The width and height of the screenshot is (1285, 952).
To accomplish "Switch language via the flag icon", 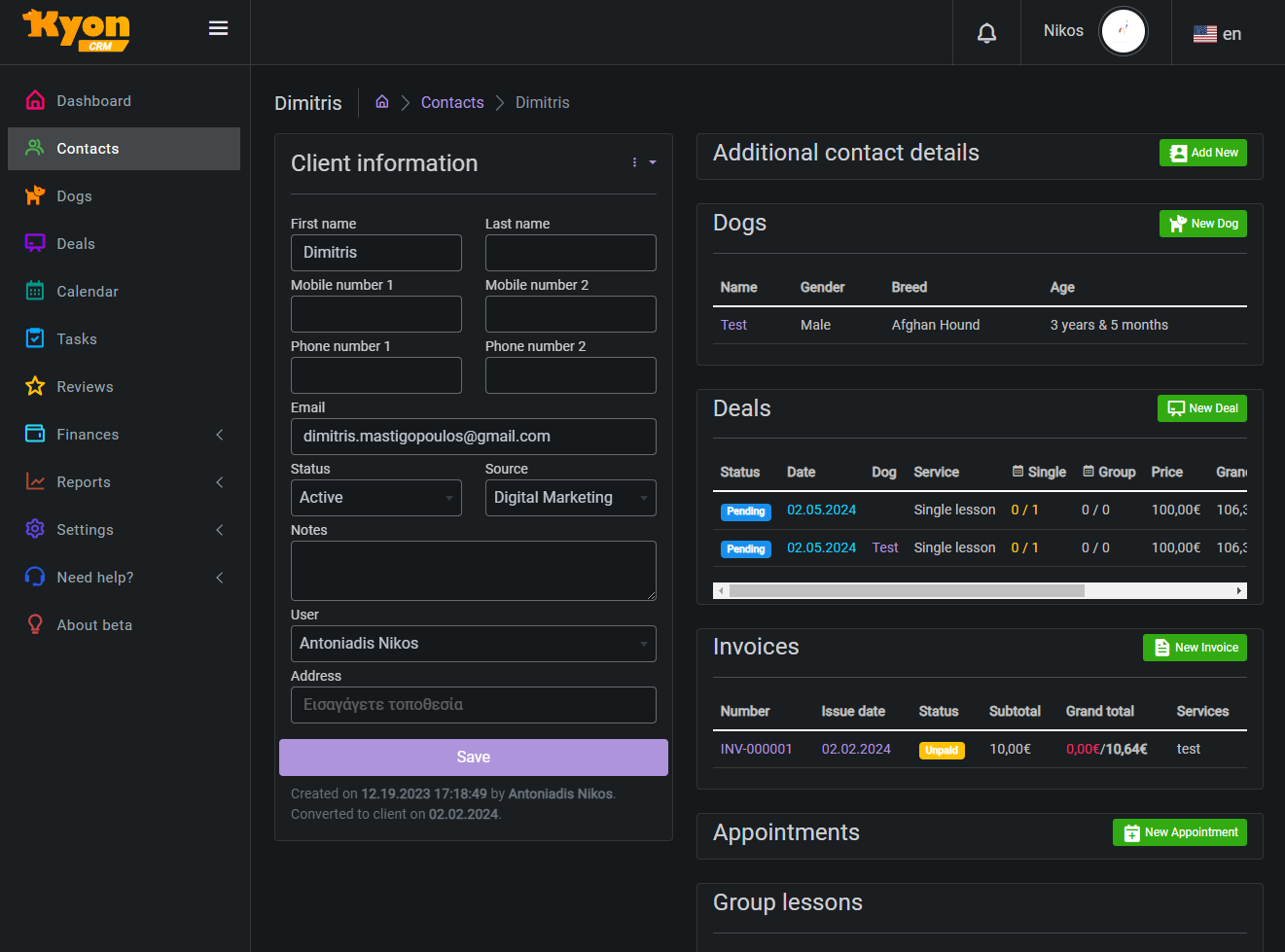I will 1205,34.
